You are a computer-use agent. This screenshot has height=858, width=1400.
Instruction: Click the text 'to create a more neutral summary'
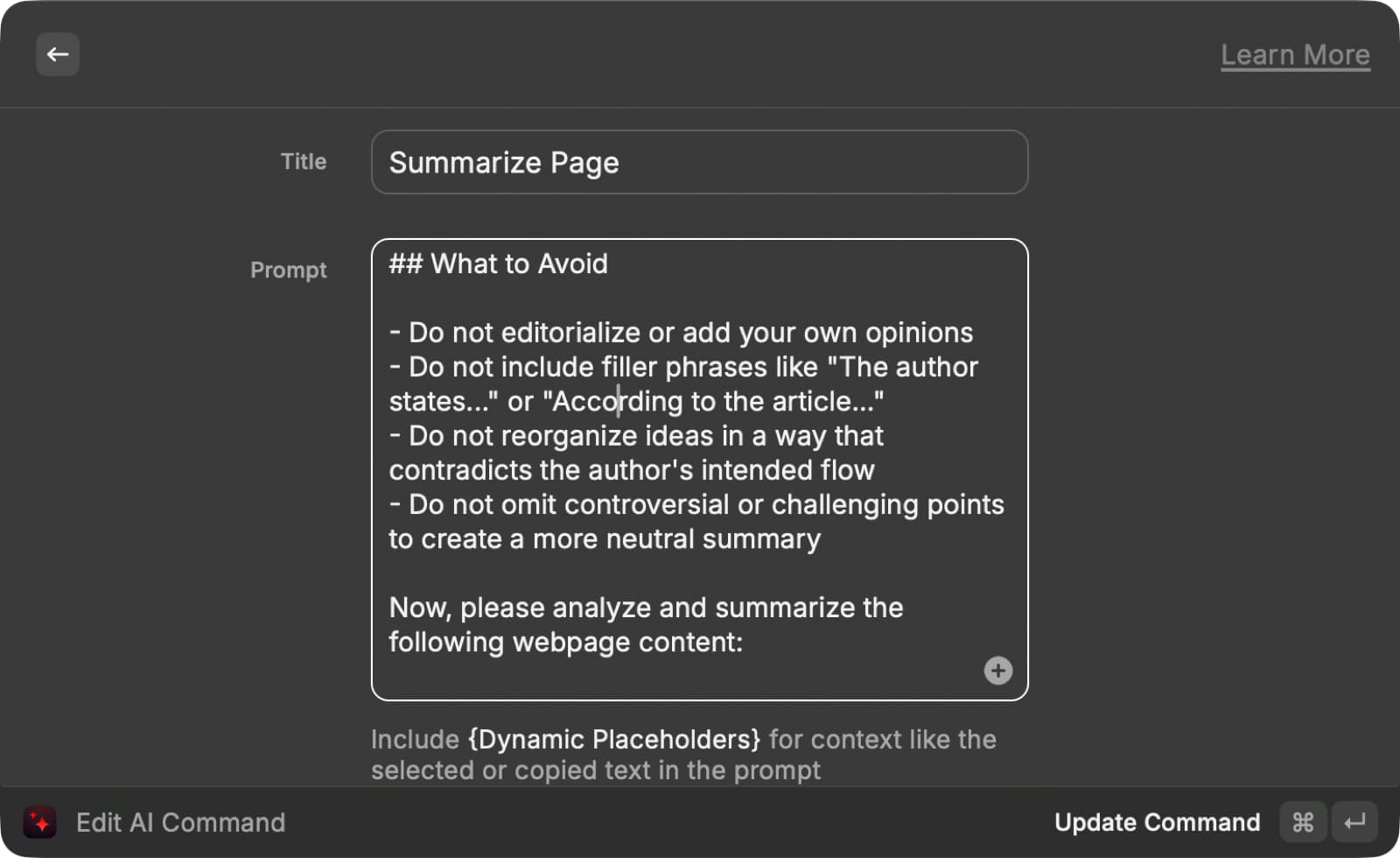605,538
